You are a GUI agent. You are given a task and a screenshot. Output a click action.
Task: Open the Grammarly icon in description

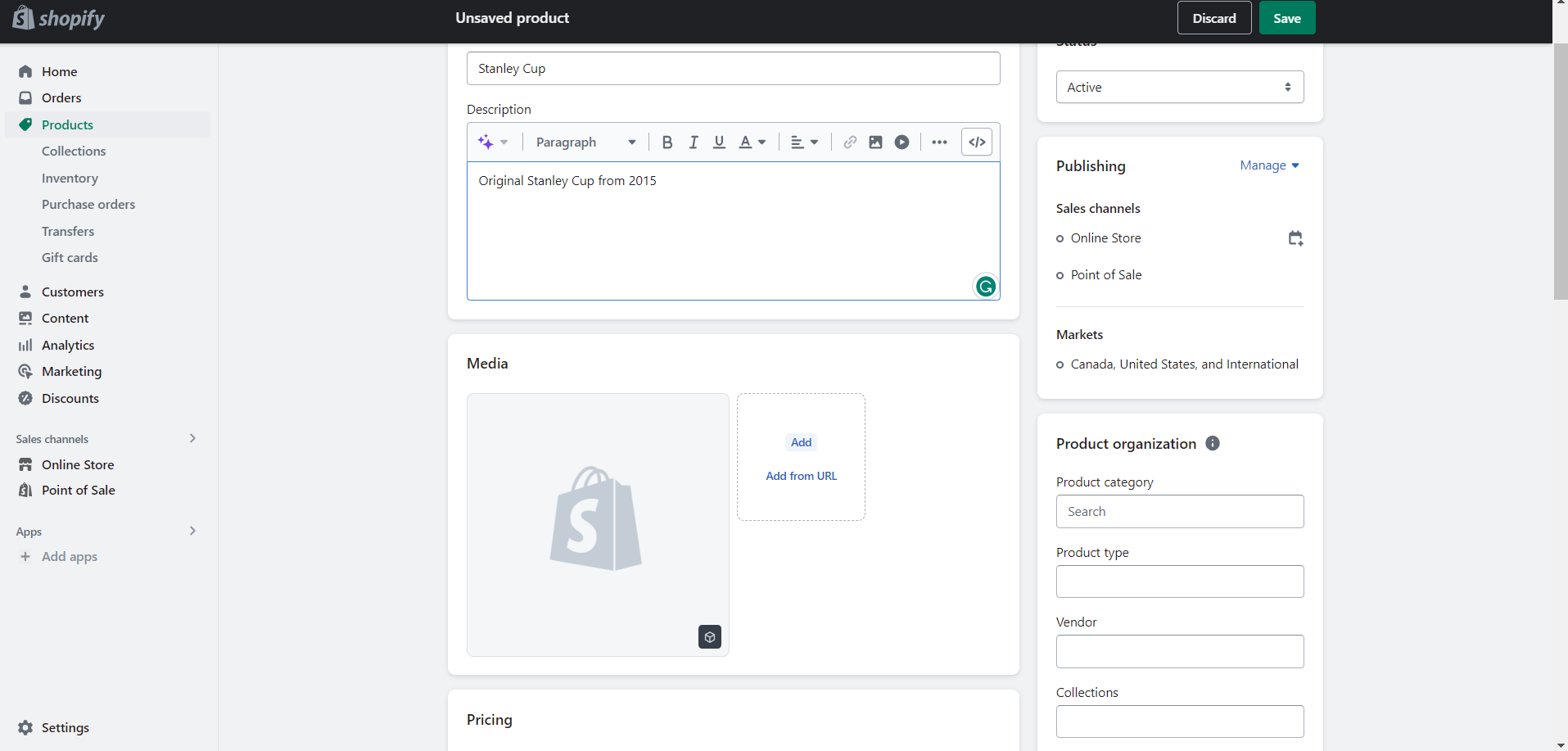(986, 286)
